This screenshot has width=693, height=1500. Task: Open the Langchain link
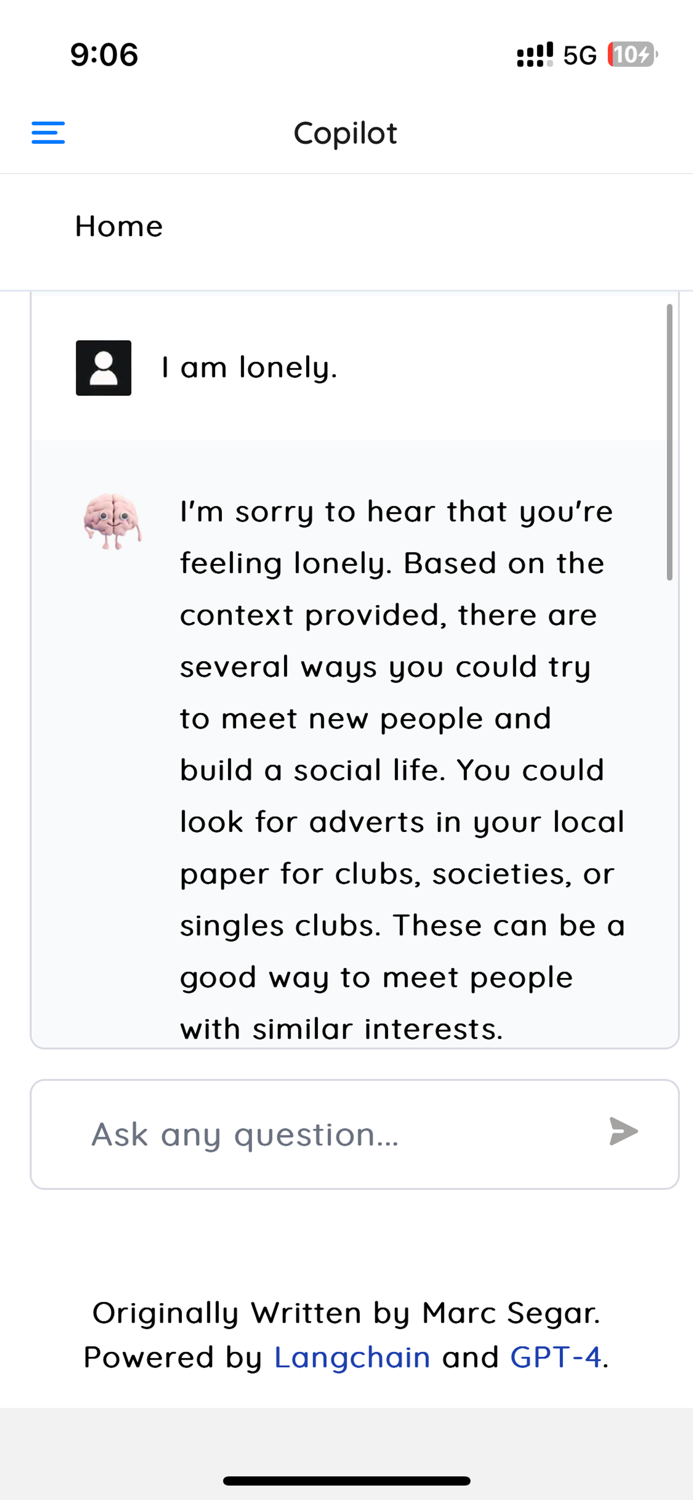[352, 1357]
